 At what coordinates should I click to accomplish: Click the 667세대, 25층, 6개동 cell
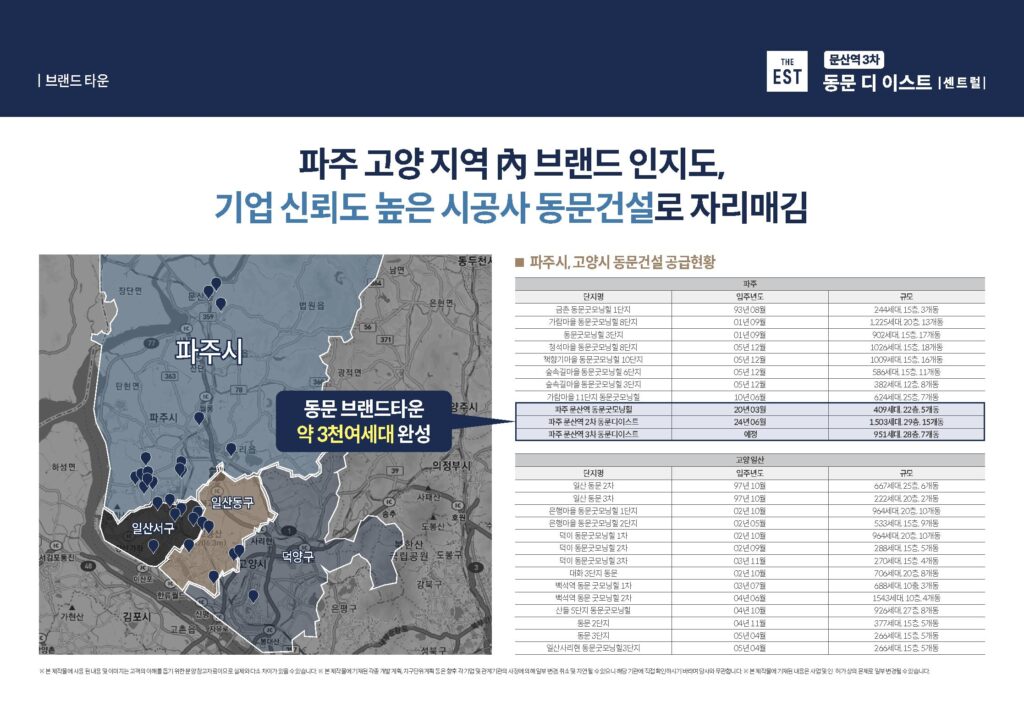(906, 486)
